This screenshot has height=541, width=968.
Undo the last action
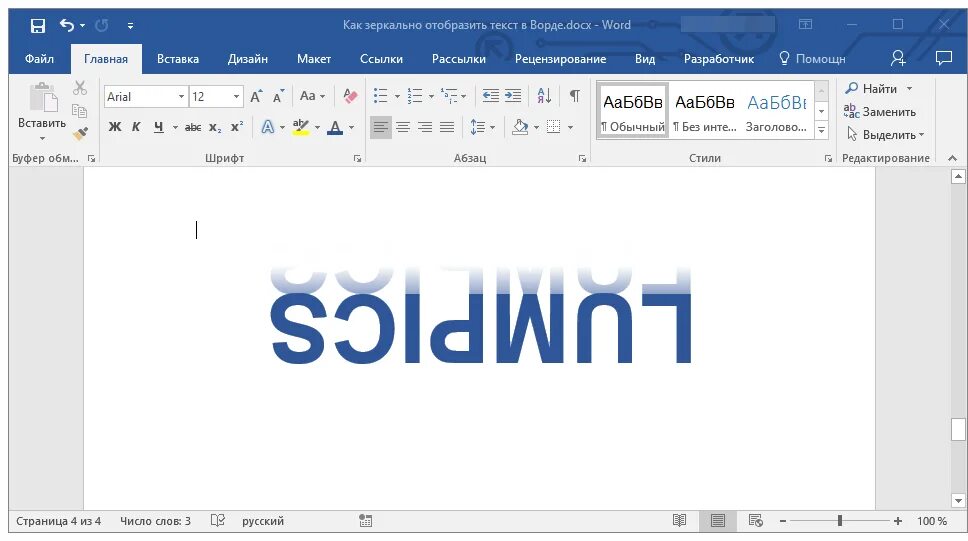67,25
